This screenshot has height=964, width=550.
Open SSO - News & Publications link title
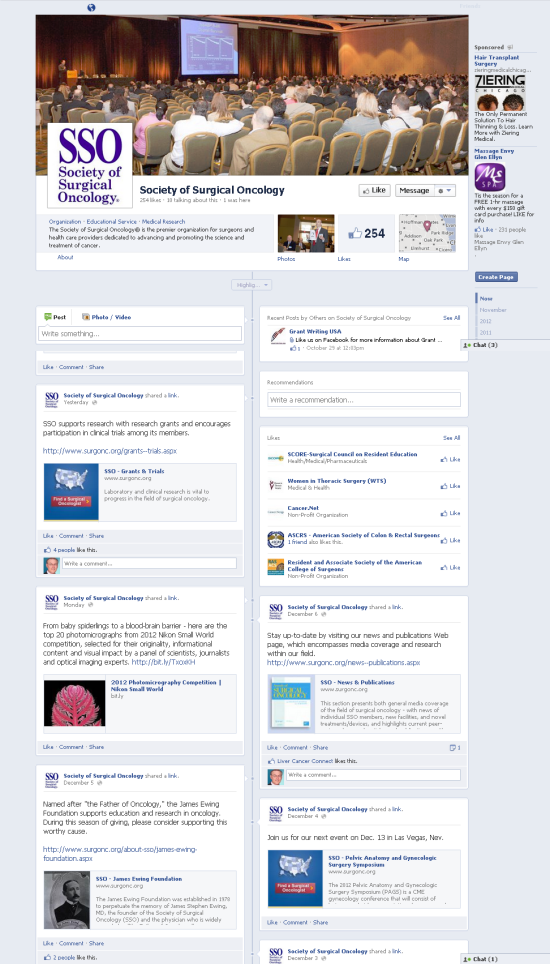(357, 682)
